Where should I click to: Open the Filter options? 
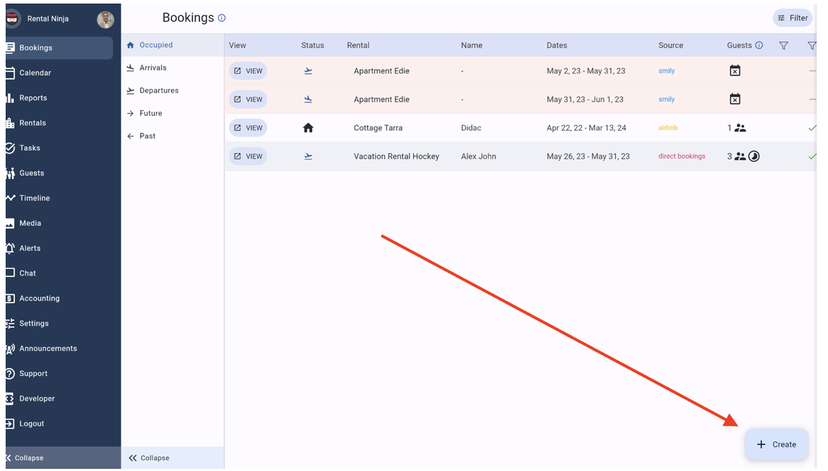coord(792,18)
